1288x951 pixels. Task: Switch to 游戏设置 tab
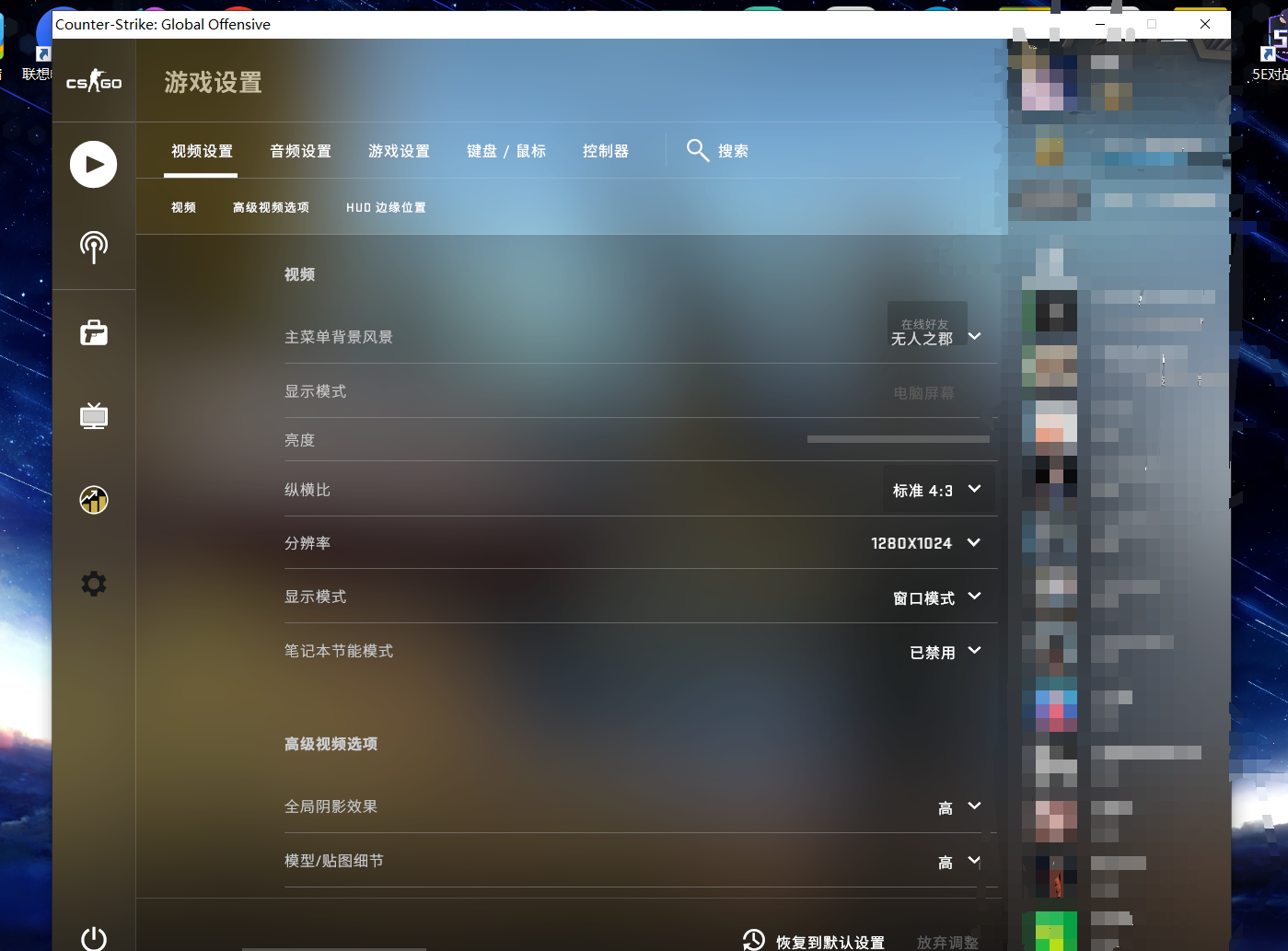[400, 151]
